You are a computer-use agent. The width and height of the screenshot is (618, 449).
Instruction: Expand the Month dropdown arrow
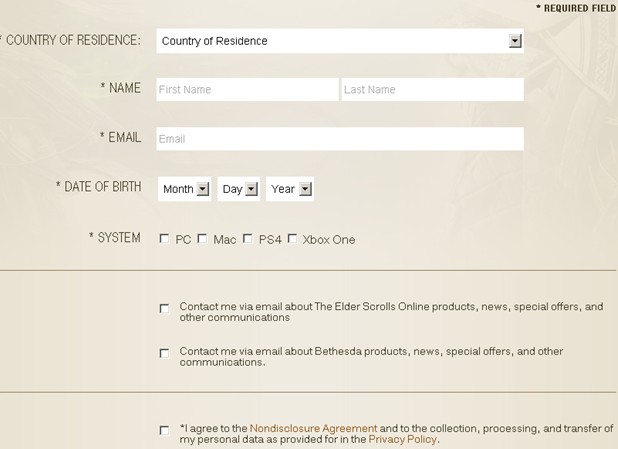(203, 189)
